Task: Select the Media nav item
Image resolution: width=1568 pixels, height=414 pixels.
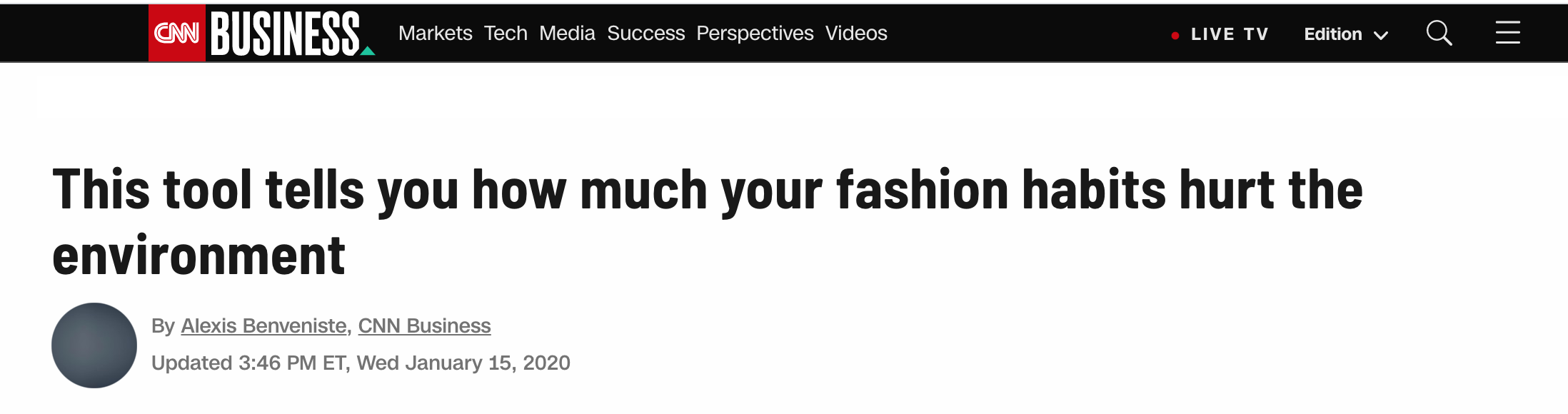Action: click(567, 33)
